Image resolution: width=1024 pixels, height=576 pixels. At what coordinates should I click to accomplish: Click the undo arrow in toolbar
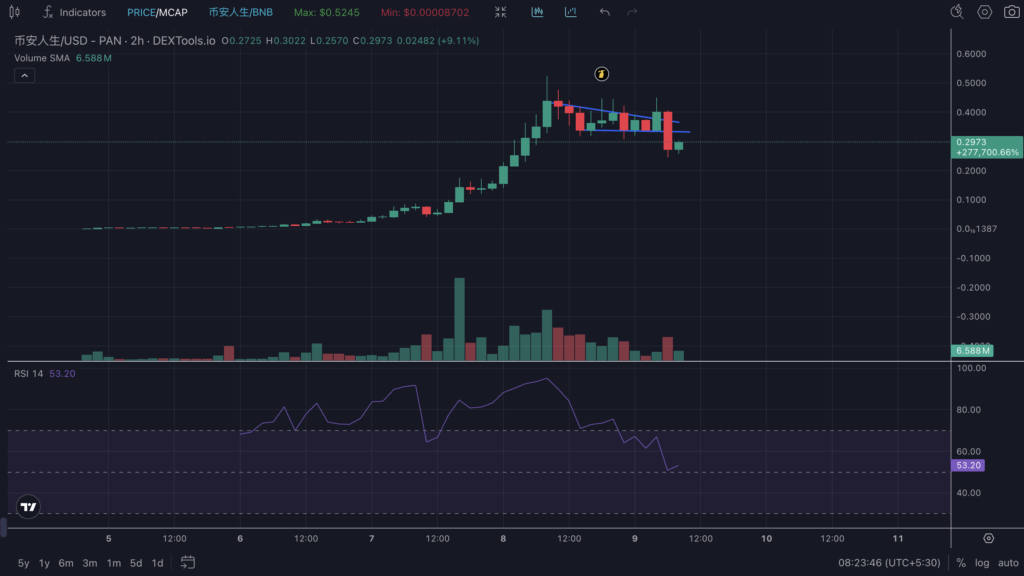604,12
